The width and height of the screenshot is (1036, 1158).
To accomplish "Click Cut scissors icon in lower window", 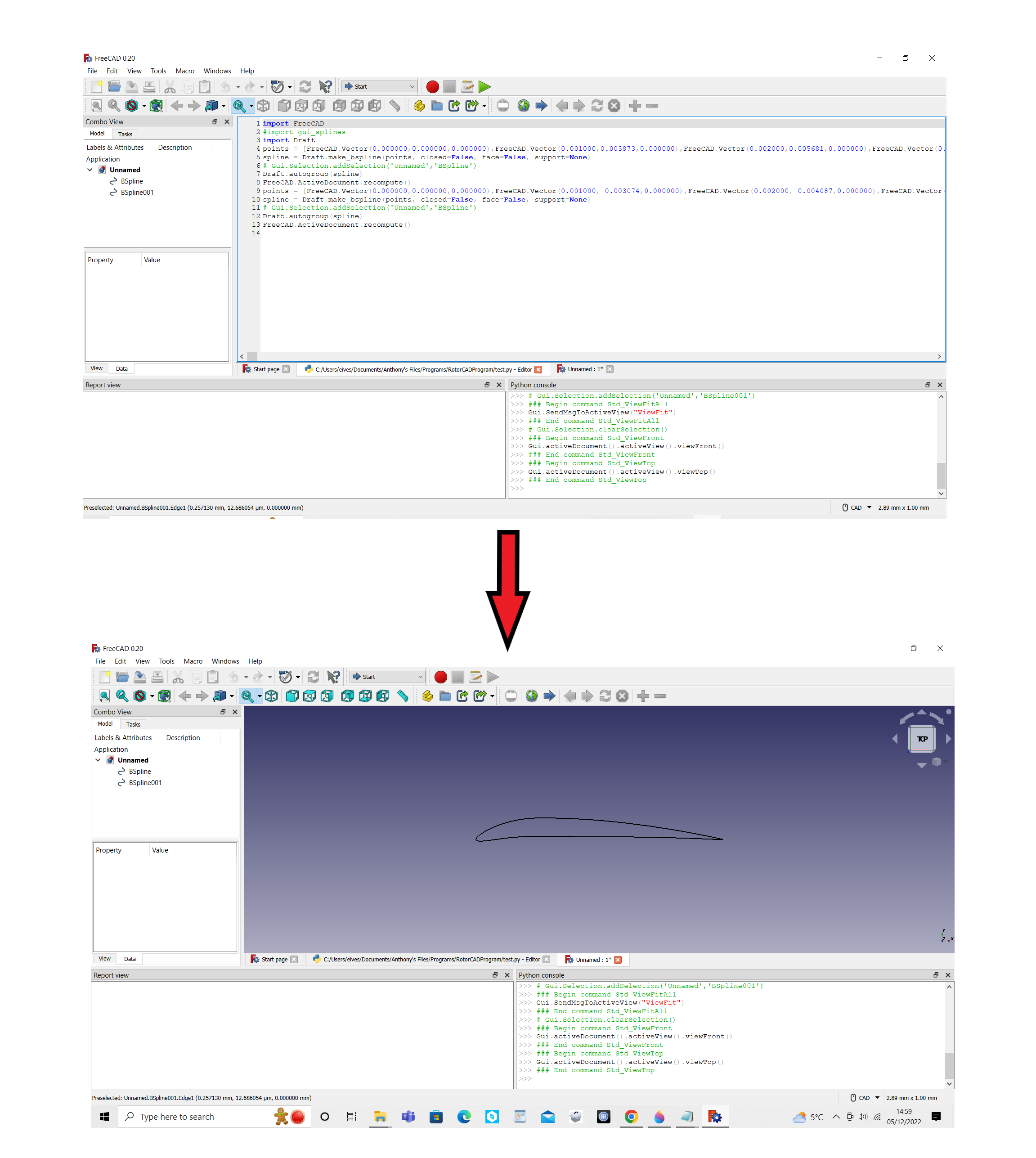I will [x=178, y=677].
